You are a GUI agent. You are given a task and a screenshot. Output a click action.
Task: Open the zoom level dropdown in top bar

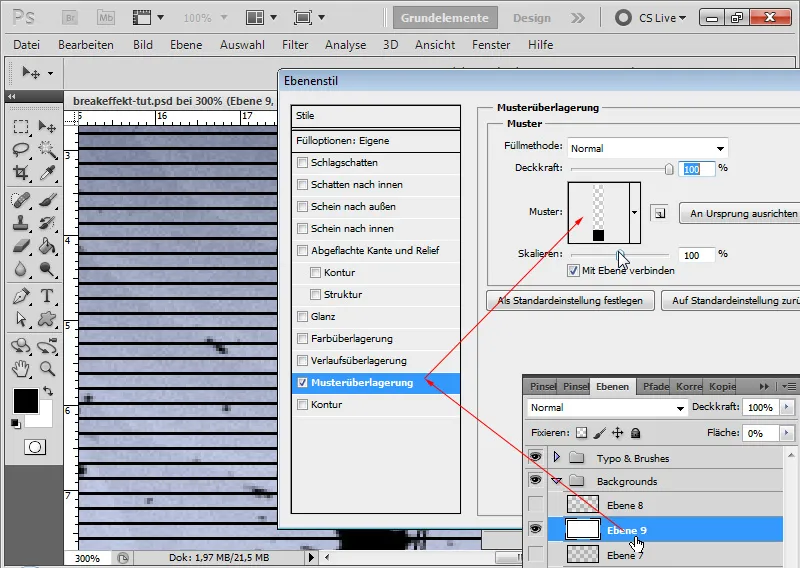tap(223, 18)
